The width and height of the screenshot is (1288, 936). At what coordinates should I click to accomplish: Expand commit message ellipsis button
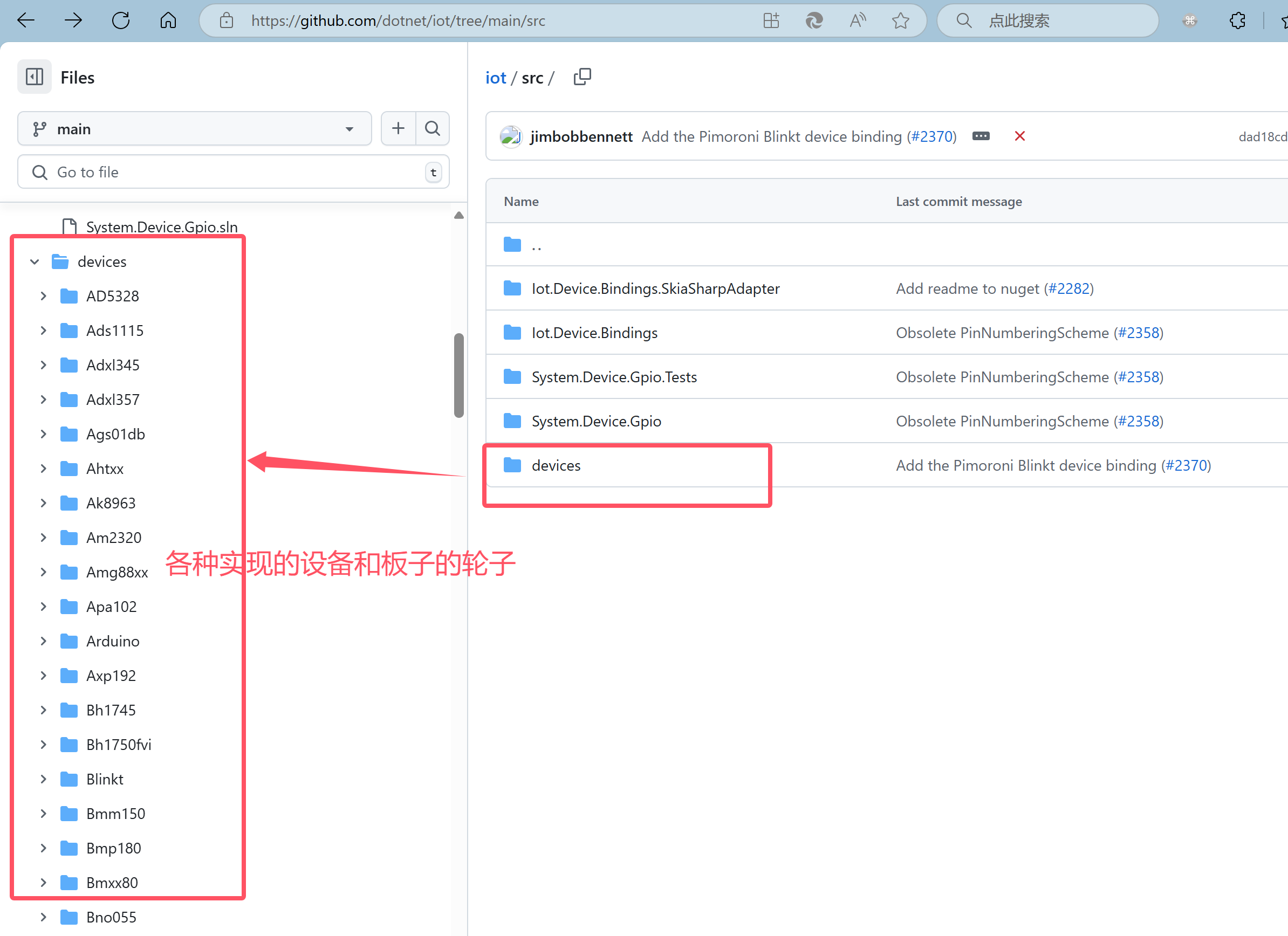(981, 136)
